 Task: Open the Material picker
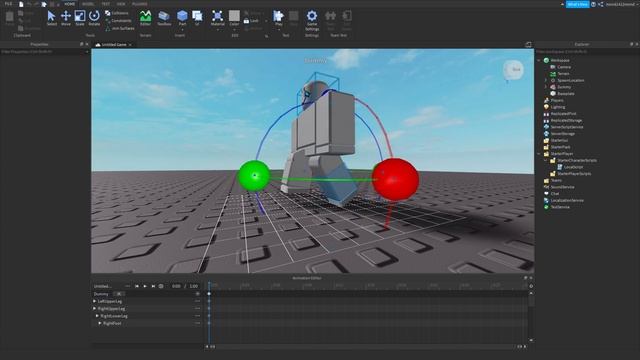point(218,18)
